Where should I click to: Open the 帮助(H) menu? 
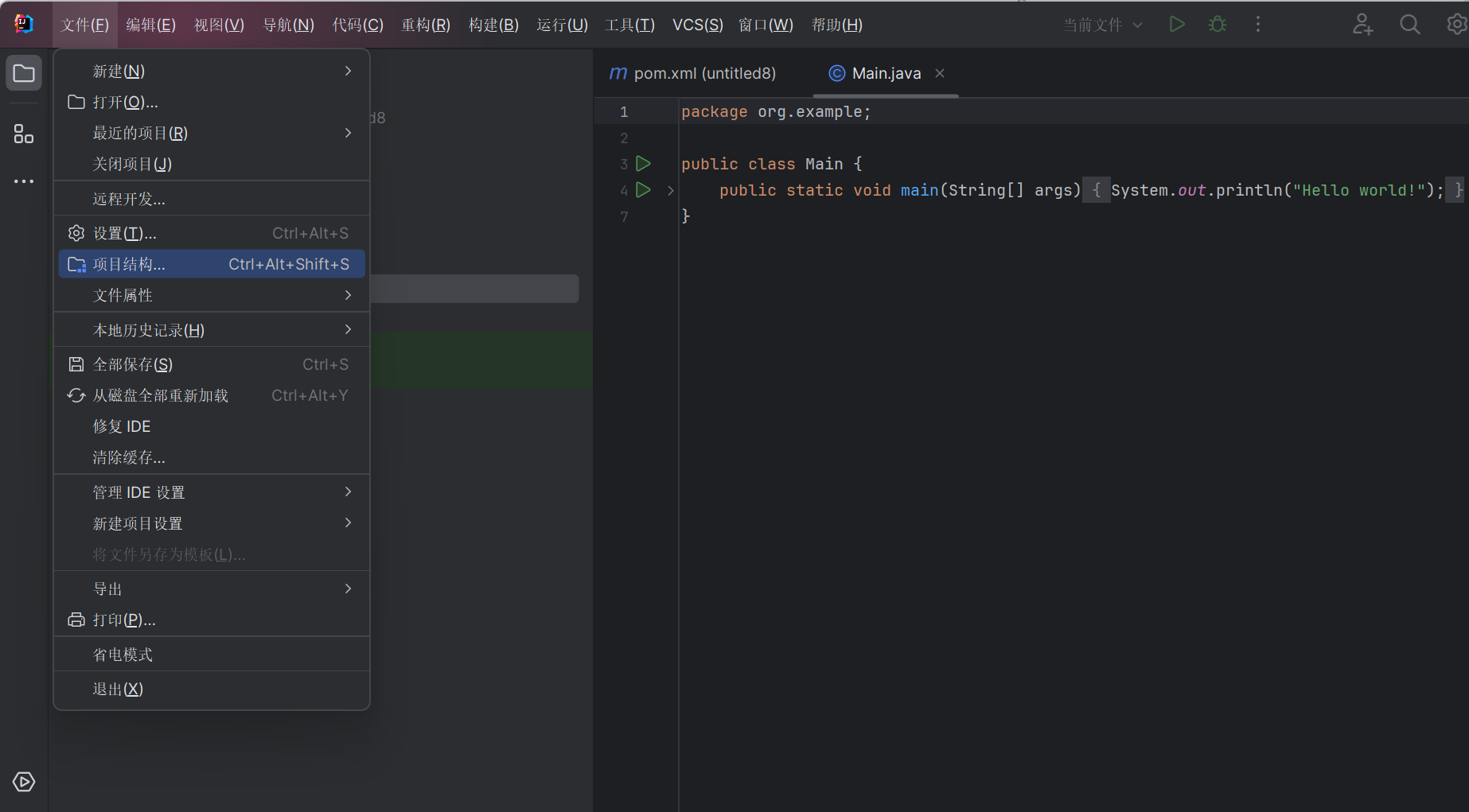pos(836,25)
